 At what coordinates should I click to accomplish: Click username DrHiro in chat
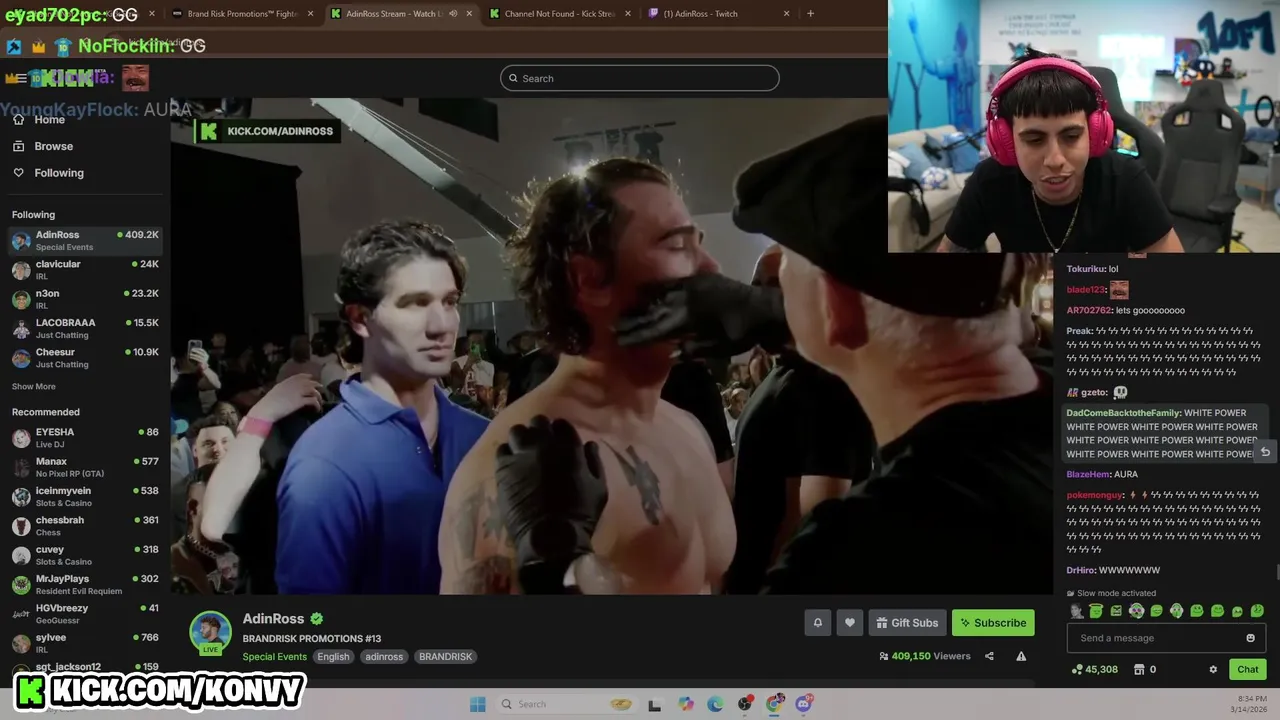click(1080, 570)
